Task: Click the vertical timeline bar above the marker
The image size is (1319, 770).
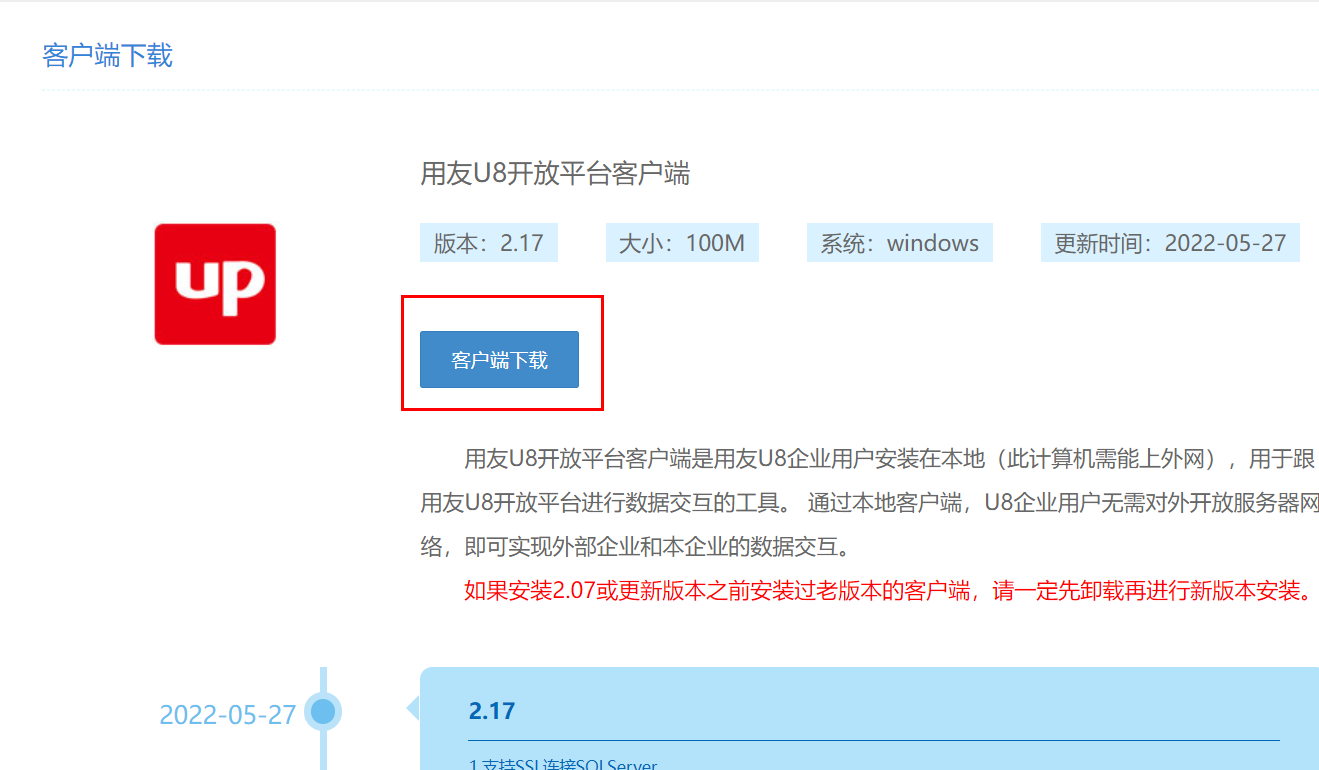Action: (322, 680)
